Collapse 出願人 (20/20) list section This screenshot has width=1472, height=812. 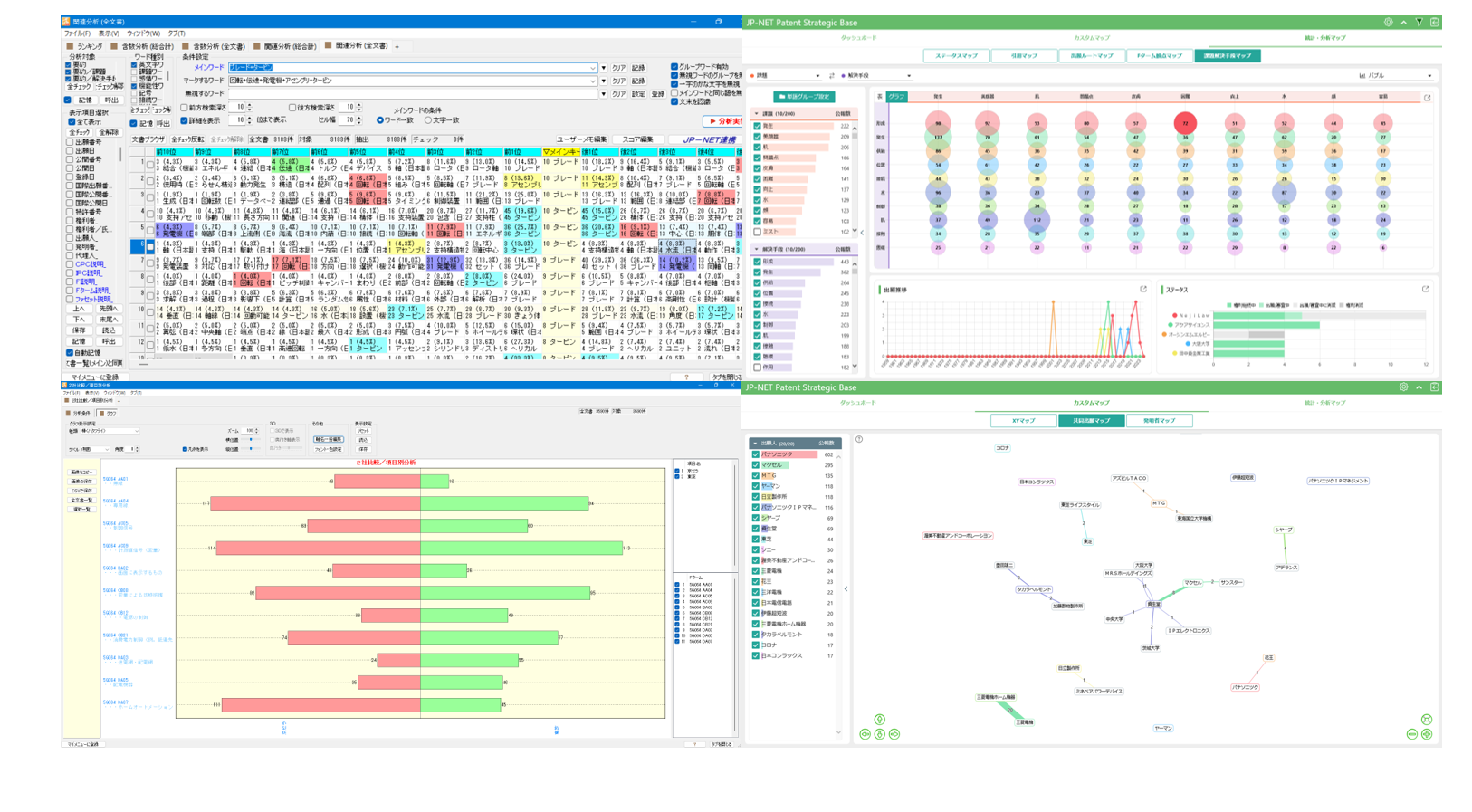tap(756, 444)
